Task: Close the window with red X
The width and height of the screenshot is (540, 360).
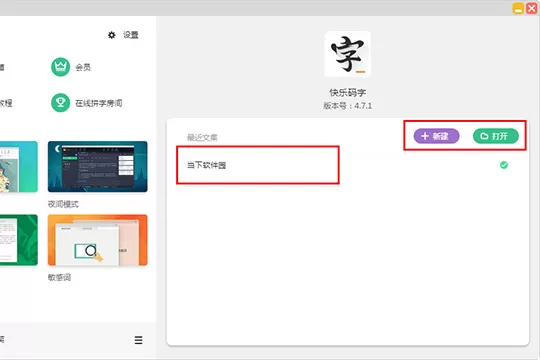Action: click(x=532, y=8)
